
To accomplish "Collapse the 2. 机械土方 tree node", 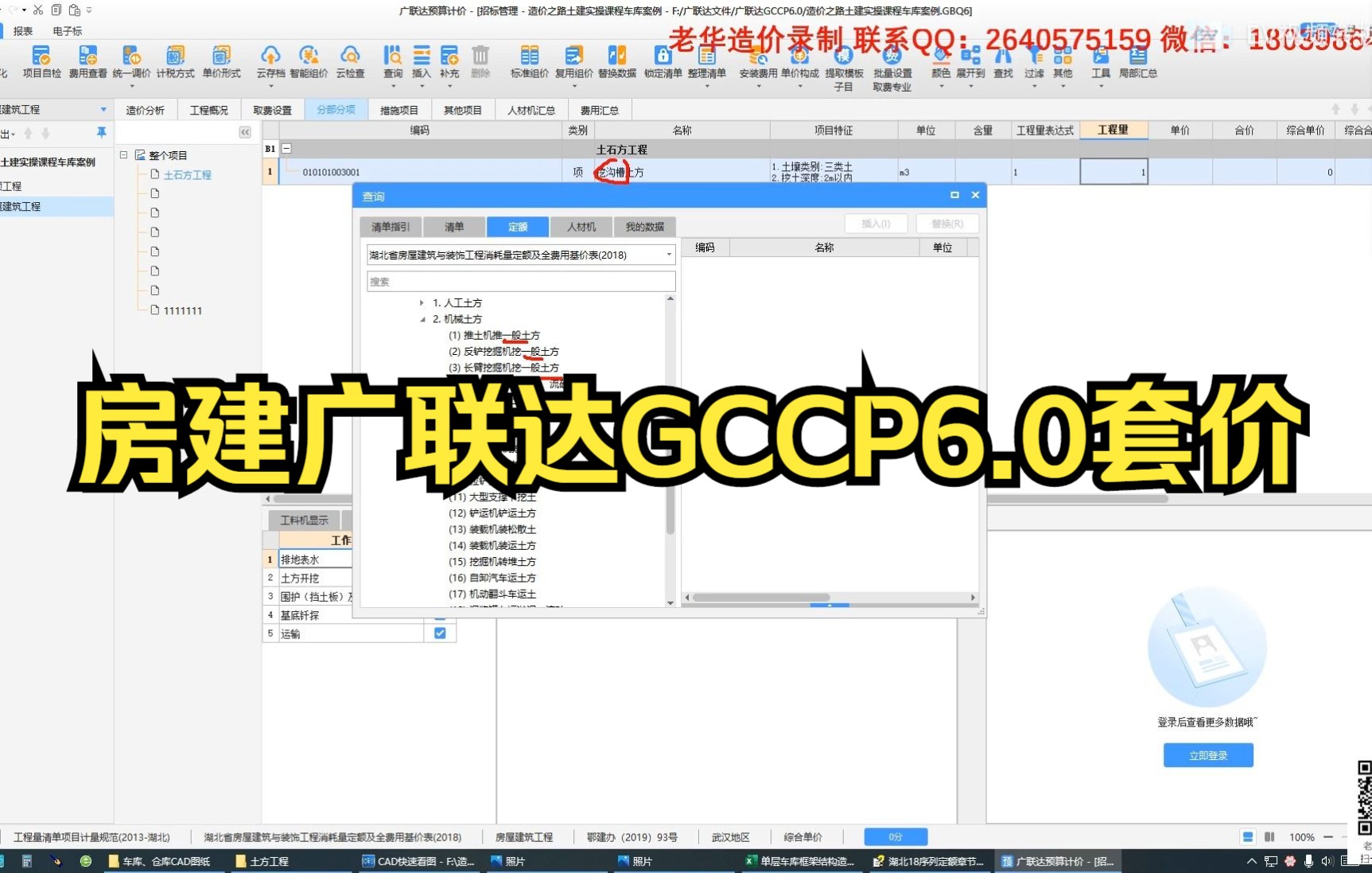I will point(422,319).
